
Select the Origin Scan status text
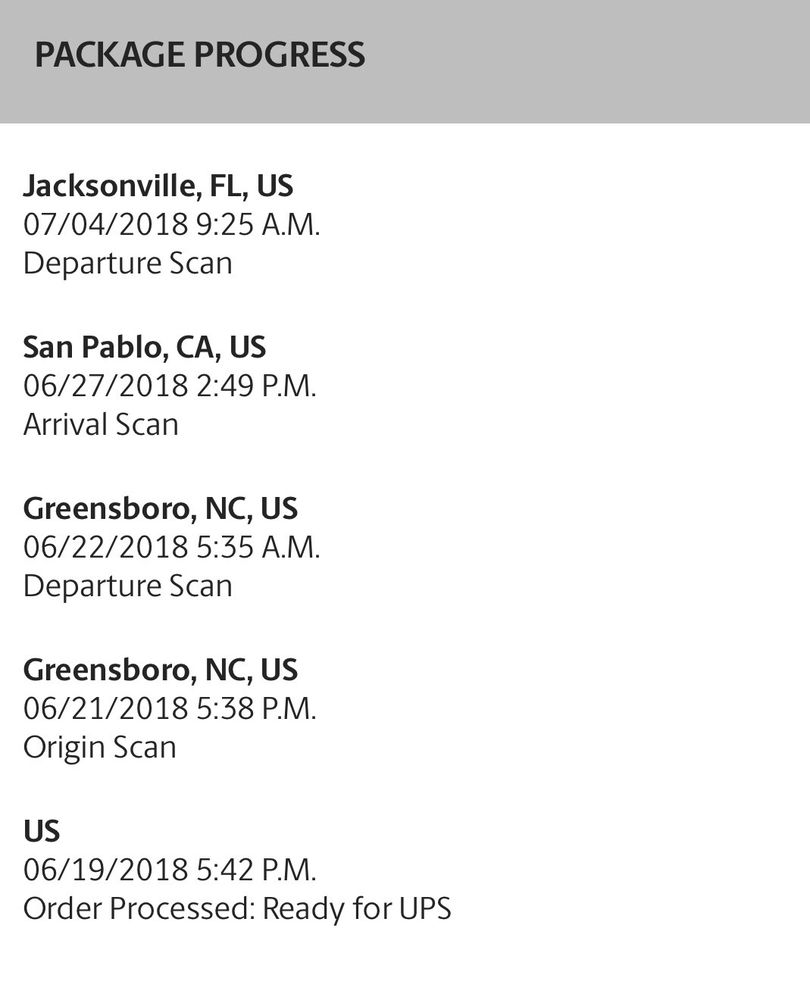pyautogui.click(x=100, y=747)
